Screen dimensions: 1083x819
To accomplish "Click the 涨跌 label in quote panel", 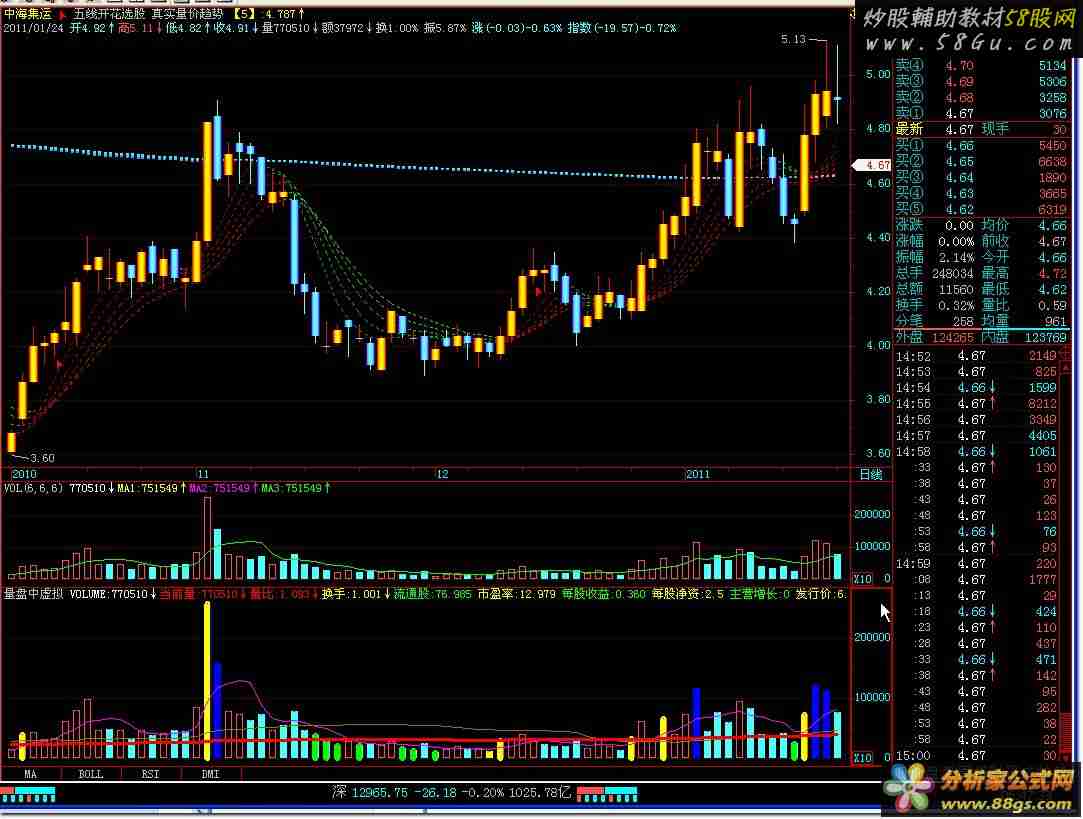I will [x=909, y=225].
